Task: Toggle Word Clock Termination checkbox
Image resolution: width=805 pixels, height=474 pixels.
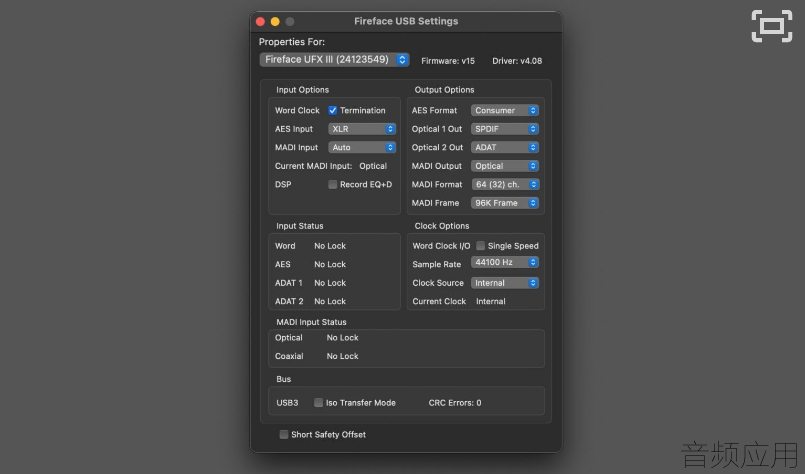Action: pos(333,110)
